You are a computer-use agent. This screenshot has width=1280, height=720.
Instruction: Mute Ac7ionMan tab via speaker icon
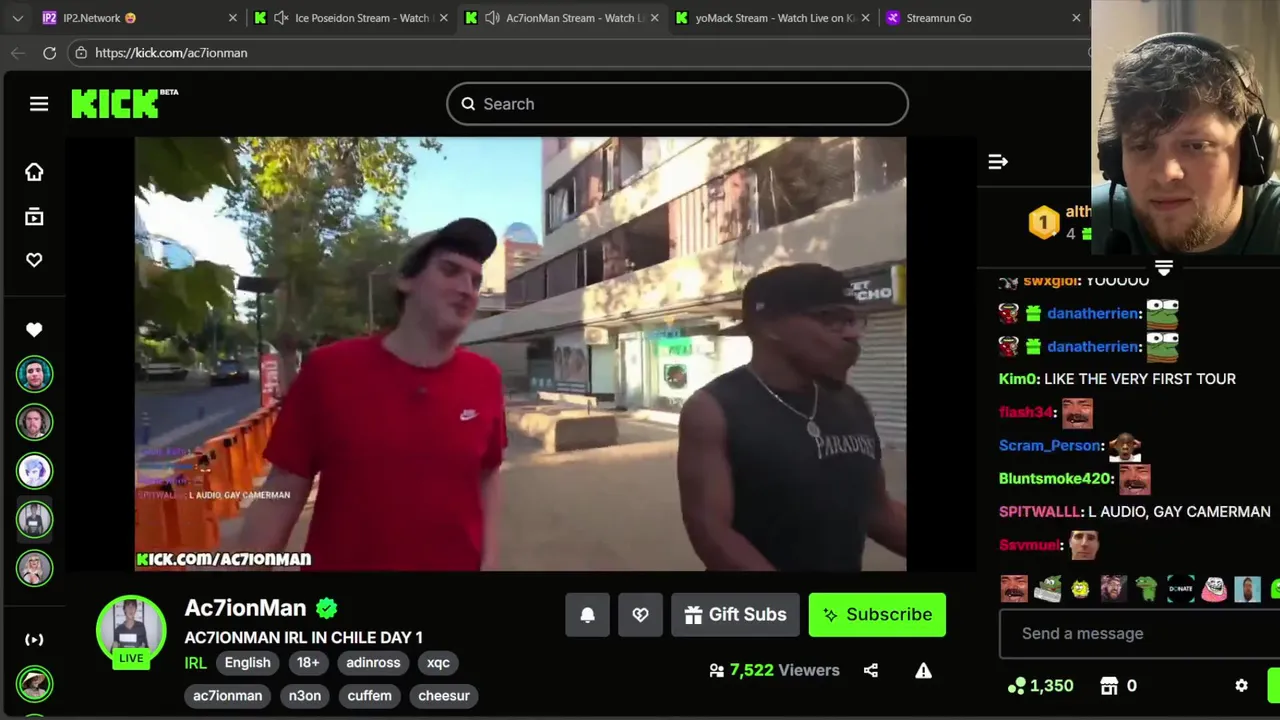pyautogui.click(x=492, y=18)
